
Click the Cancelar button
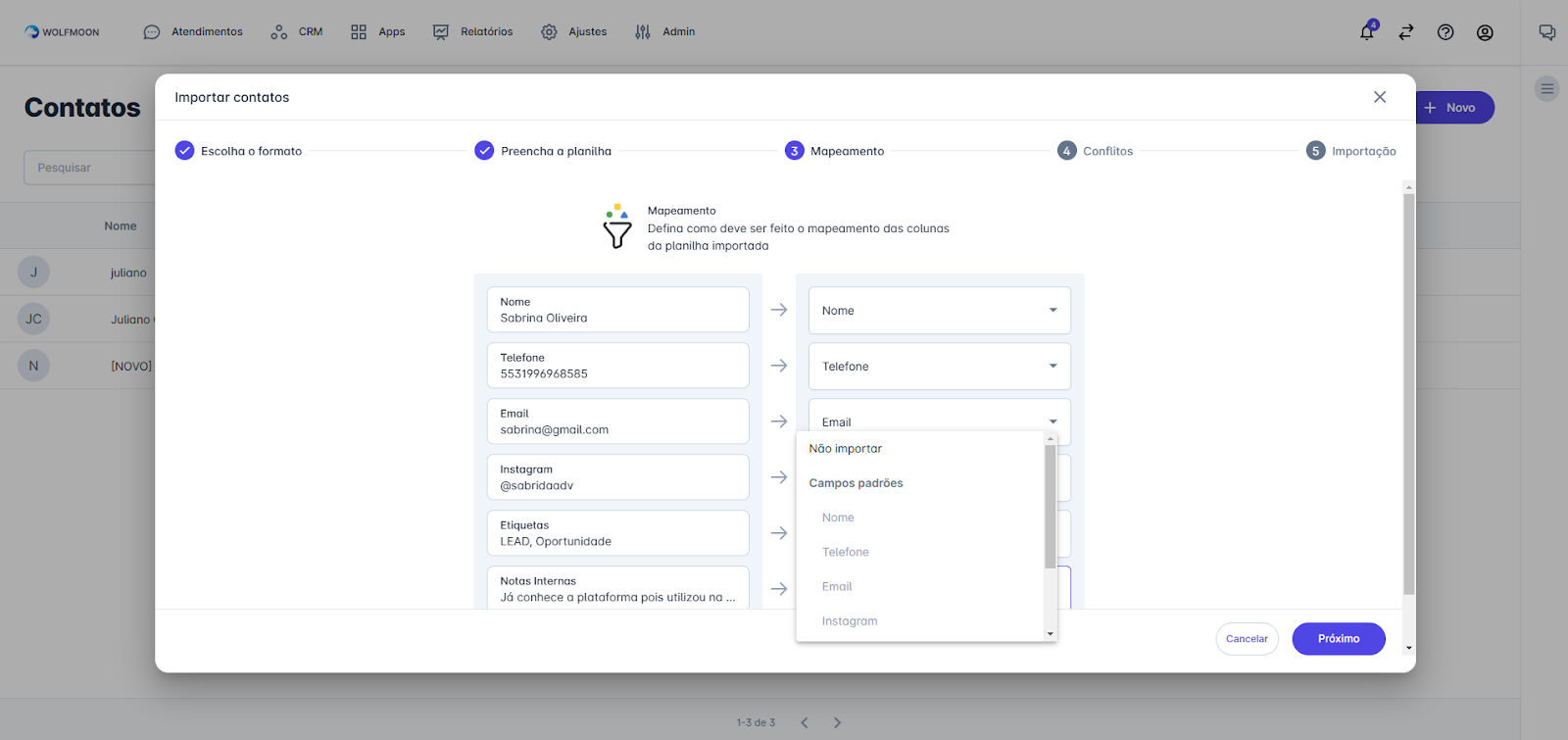tap(1247, 639)
